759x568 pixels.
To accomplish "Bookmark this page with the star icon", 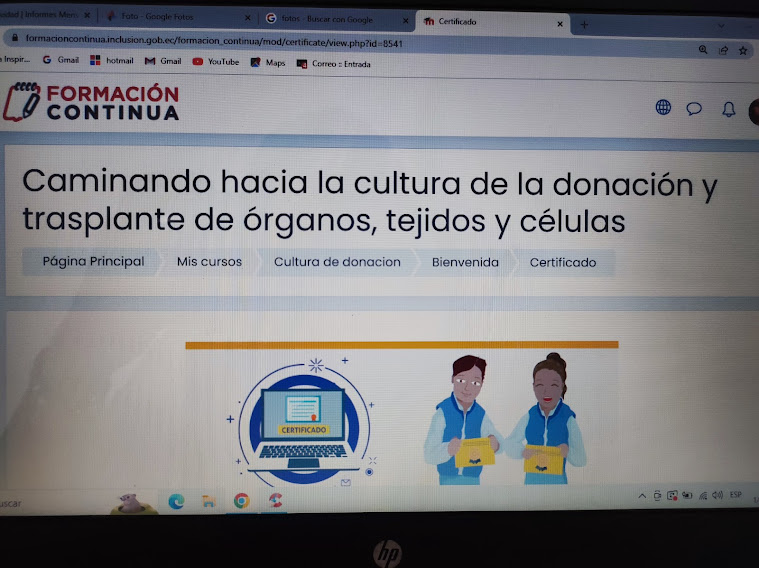I will click(x=743, y=49).
